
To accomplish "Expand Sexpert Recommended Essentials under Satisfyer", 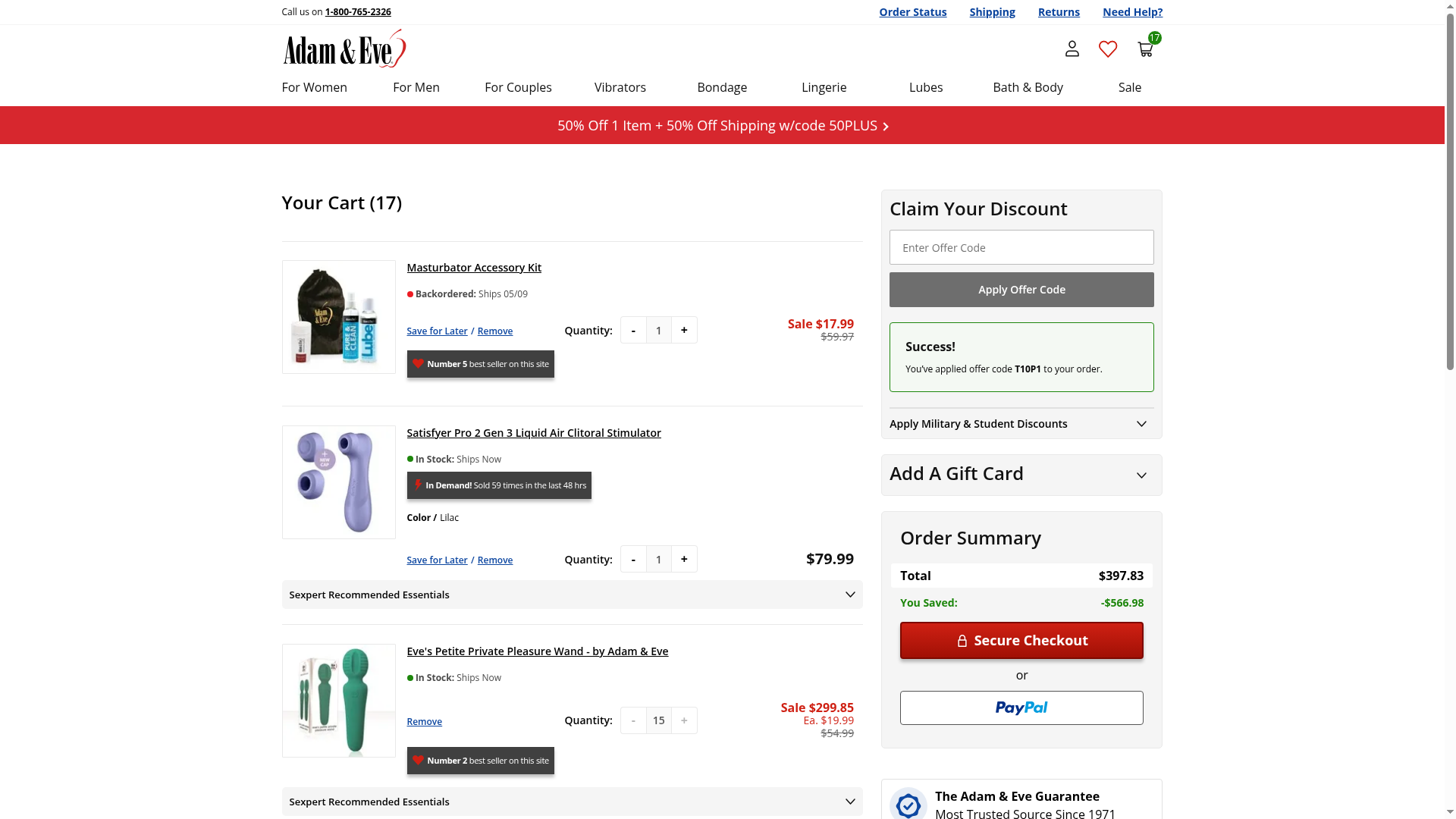I will click(572, 595).
